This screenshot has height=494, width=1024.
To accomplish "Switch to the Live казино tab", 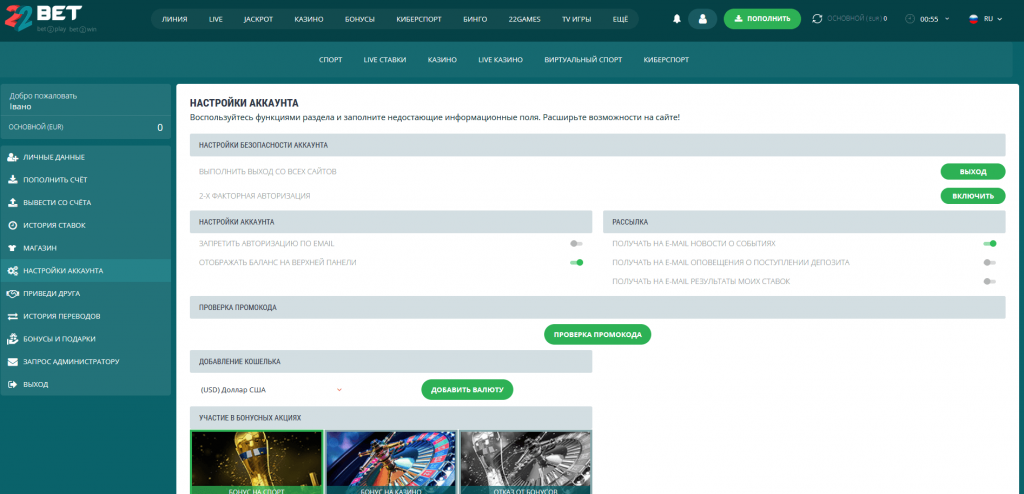I will [x=500, y=60].
